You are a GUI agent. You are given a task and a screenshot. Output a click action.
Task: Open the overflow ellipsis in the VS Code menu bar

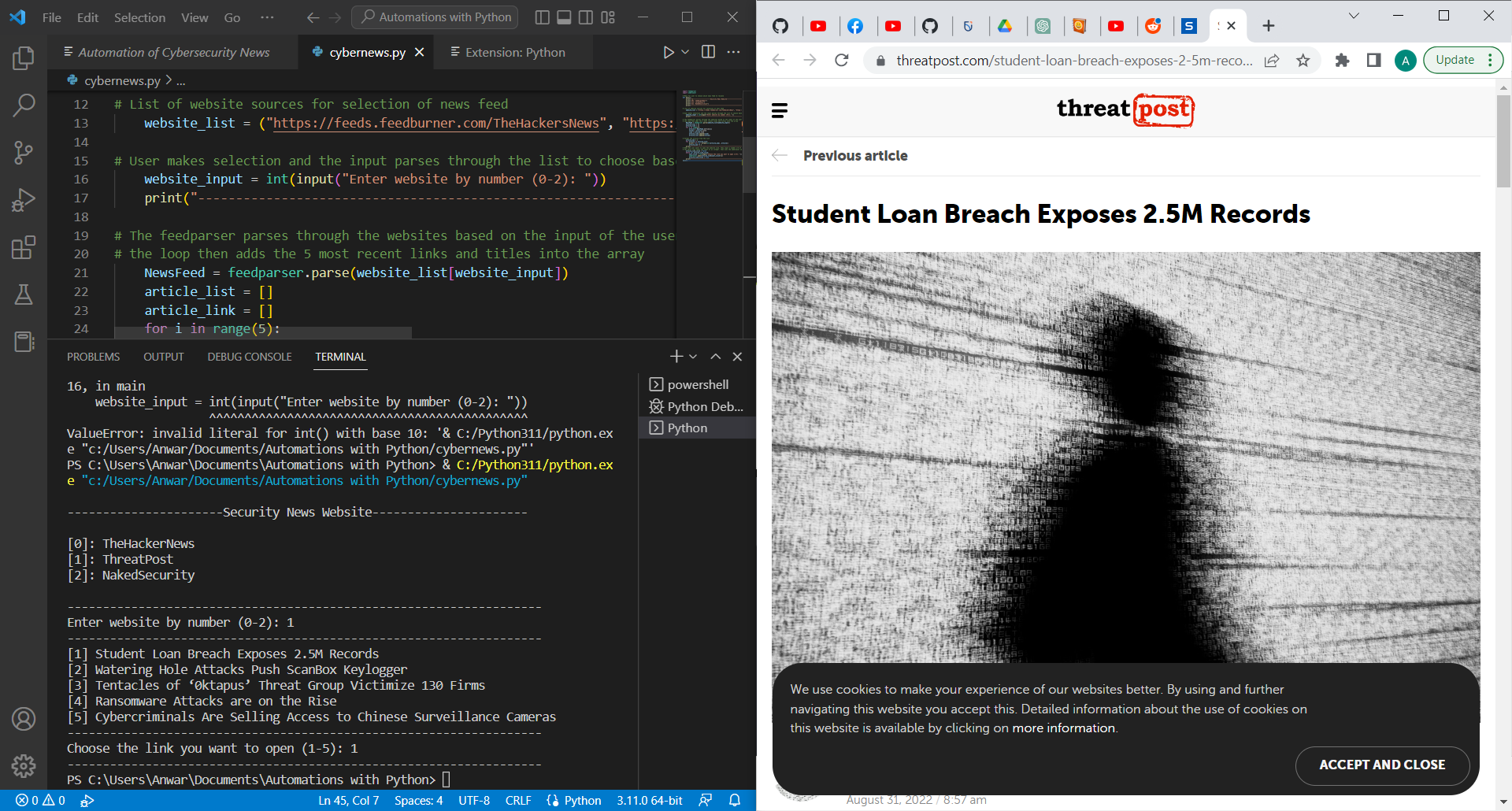(267, 17)
